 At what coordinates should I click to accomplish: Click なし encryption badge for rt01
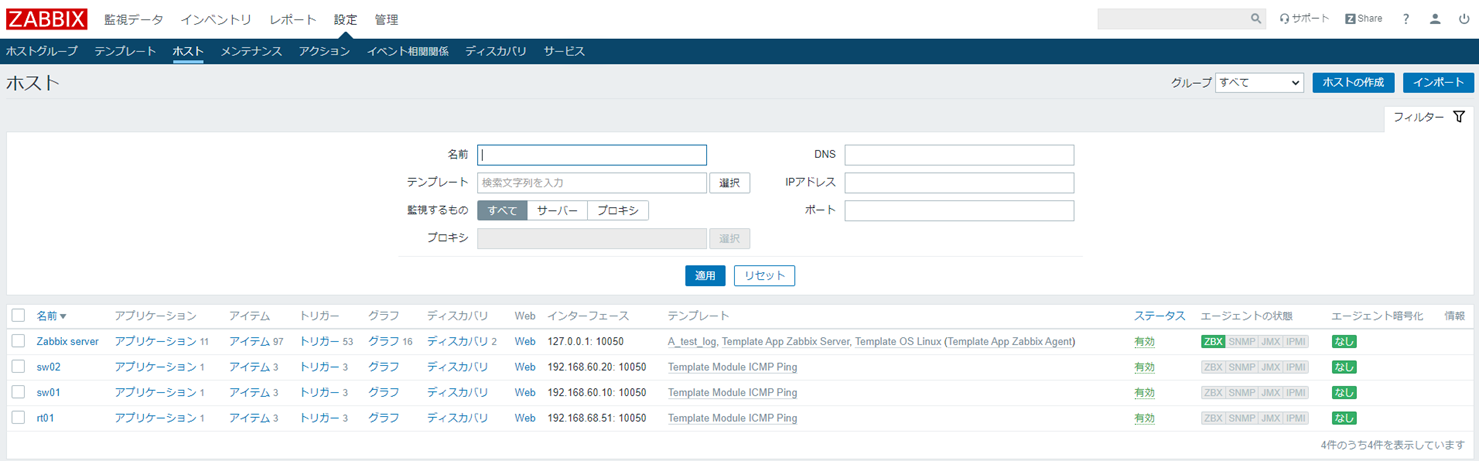coord(1344,418)
